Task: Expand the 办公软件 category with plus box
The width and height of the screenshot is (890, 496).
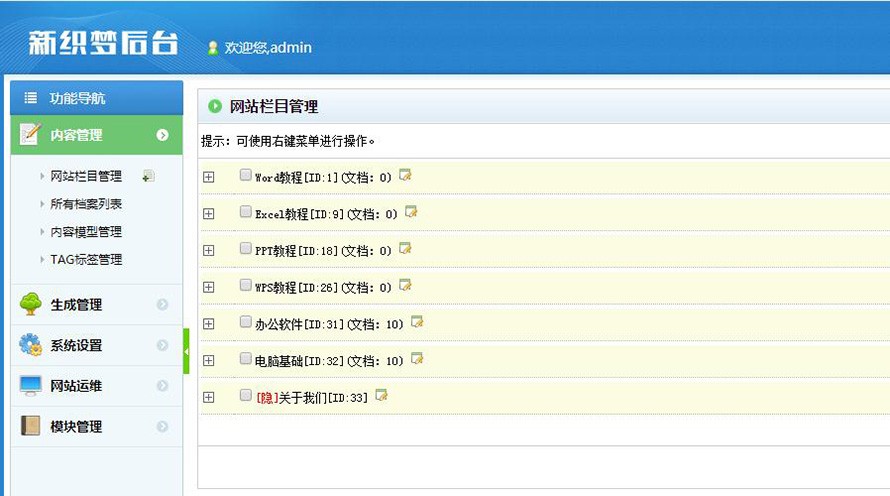Action: click(209, 324)
